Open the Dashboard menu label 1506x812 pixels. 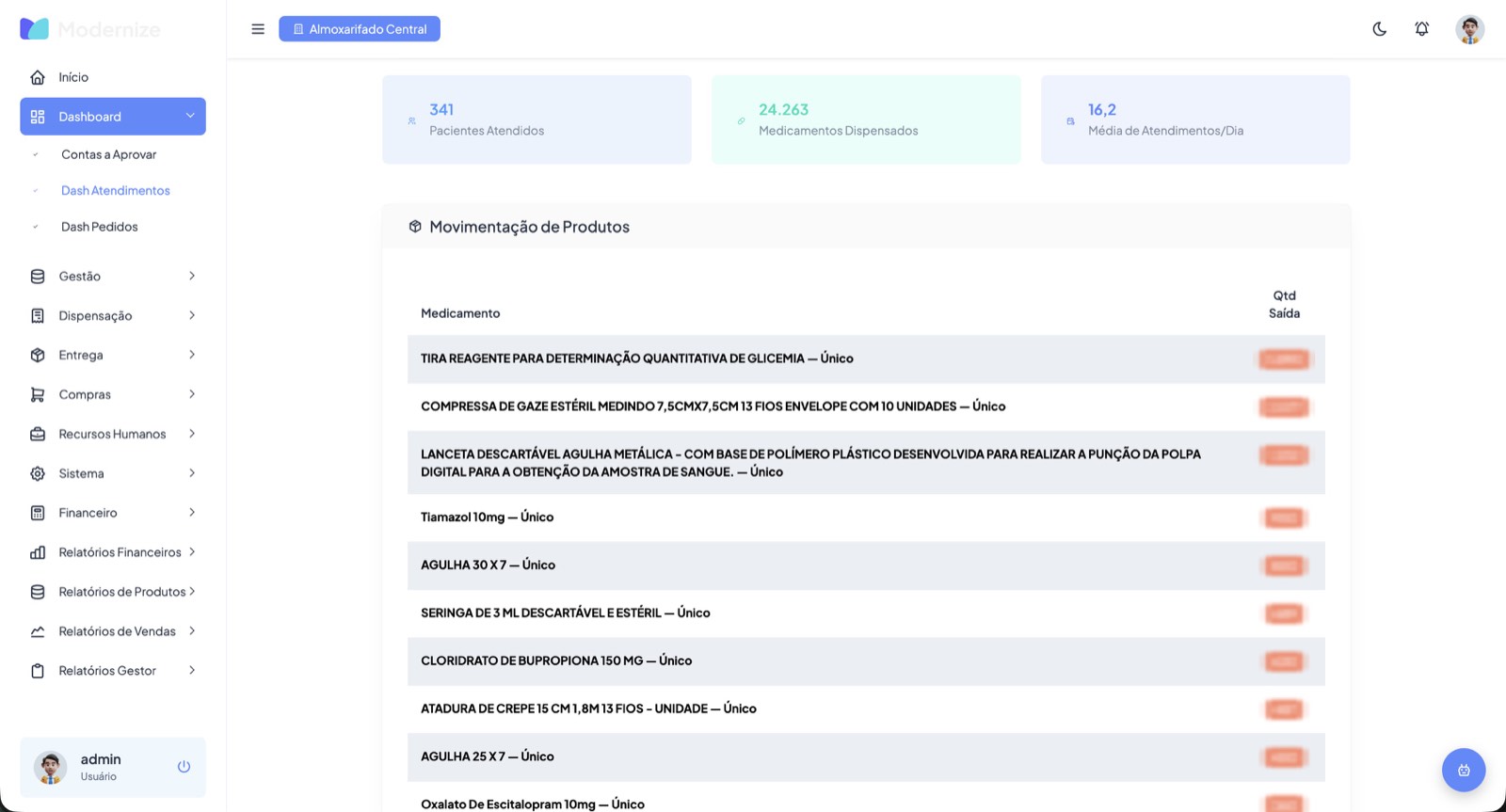click(x=90, y=117)
